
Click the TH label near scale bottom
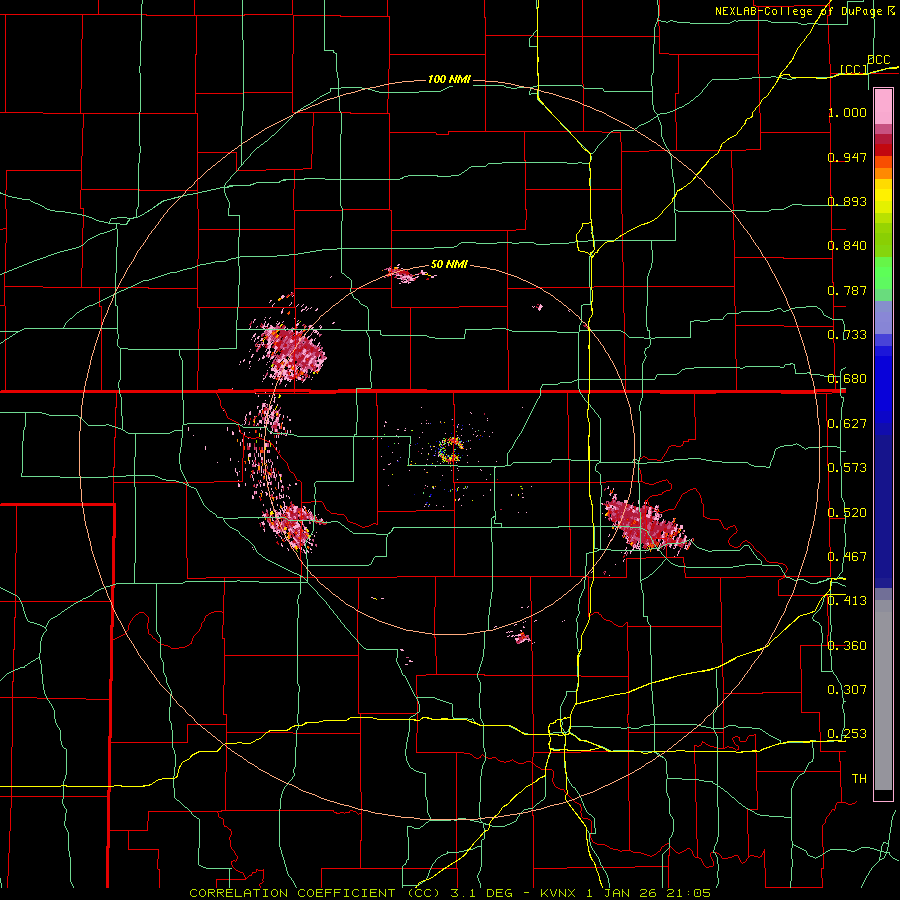click(x=859, y=779)
